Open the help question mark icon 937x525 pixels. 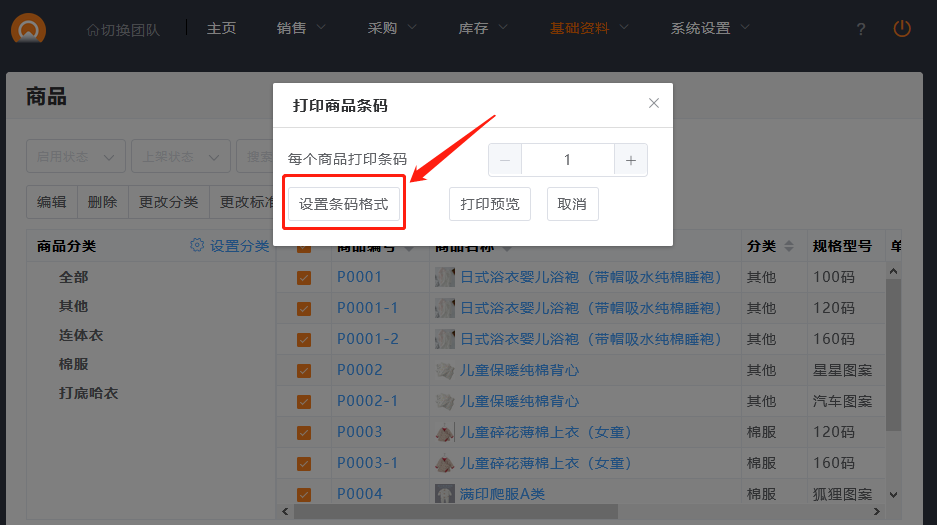click(861, 29)
